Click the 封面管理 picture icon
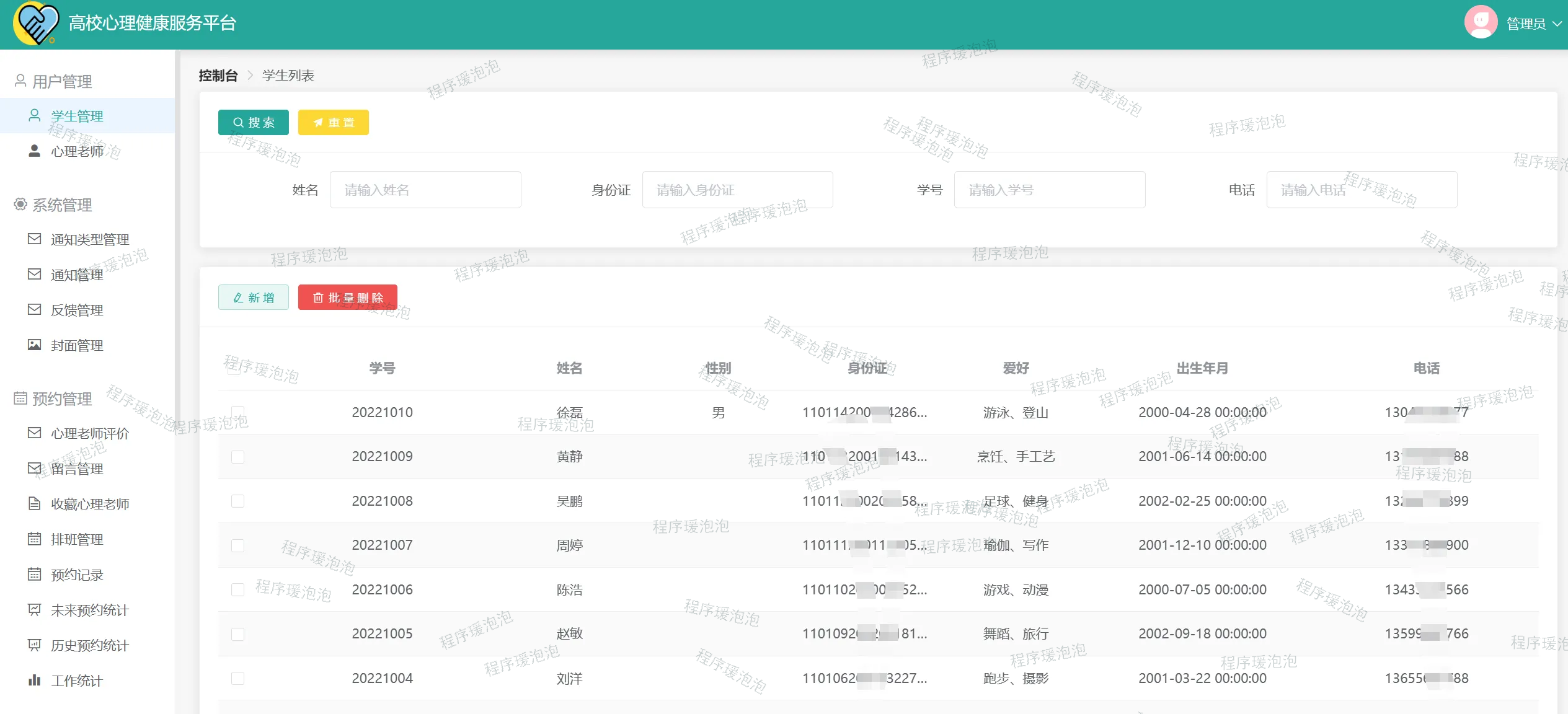The image size is (1568, 714). (x=35, y=345)
